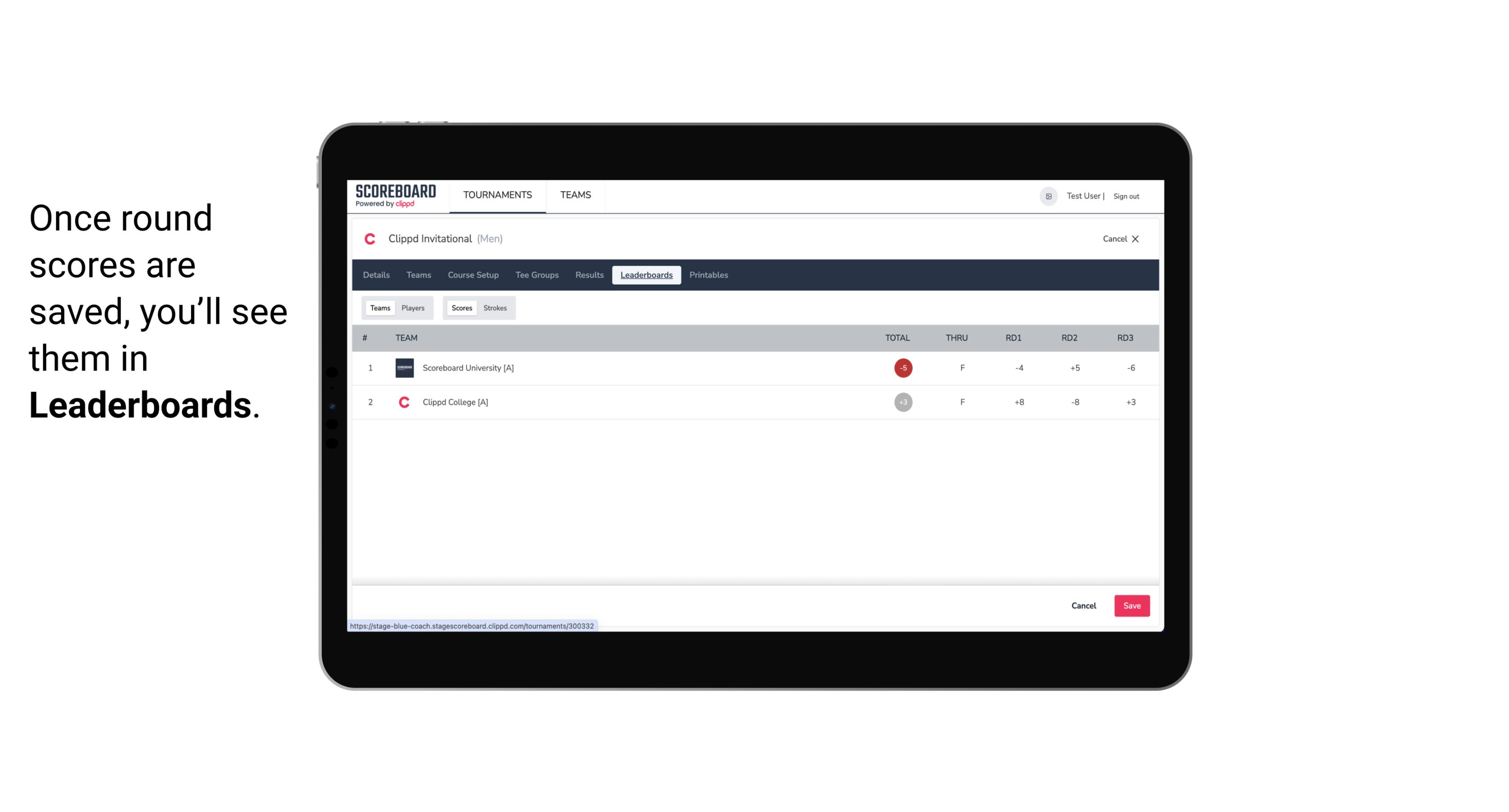This screenshot has width=1509, height=812.
Task: Open the Results tab
Action: click(589, 275)
